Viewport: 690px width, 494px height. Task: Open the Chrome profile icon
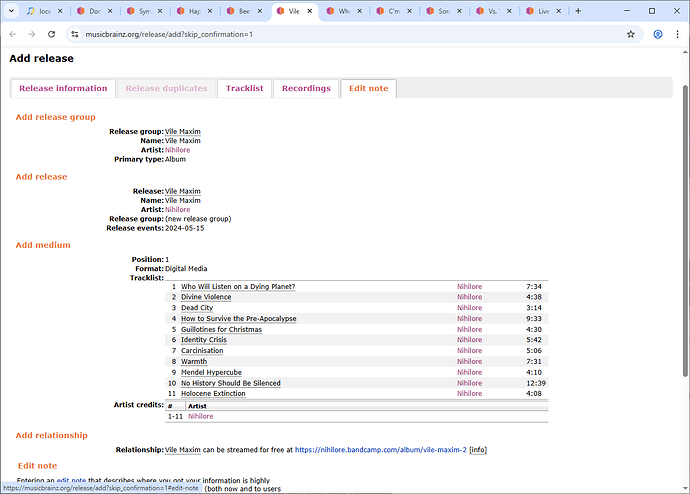(x=657, y=34)
